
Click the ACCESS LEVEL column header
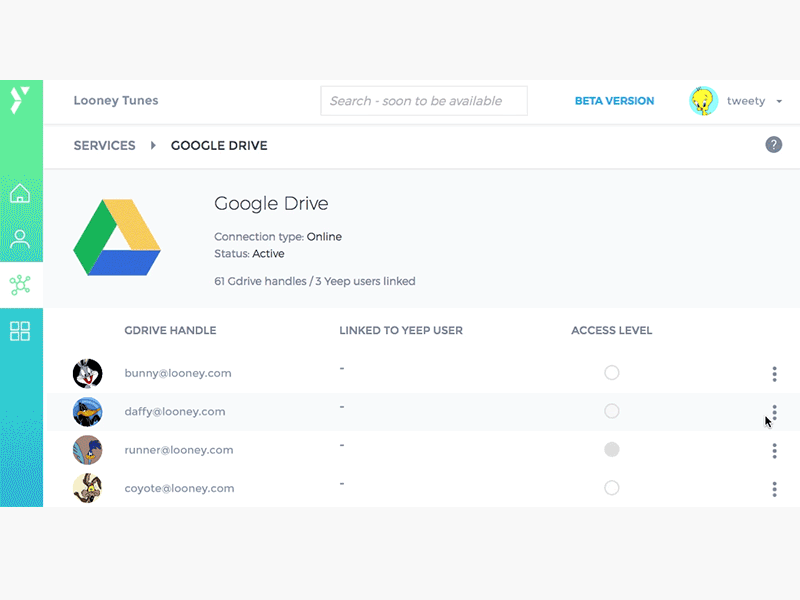(x=611, y=331)
